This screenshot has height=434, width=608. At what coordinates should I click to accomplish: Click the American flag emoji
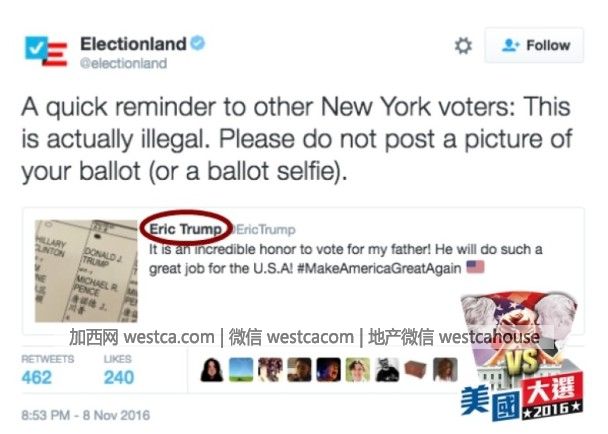pos(475,267)
